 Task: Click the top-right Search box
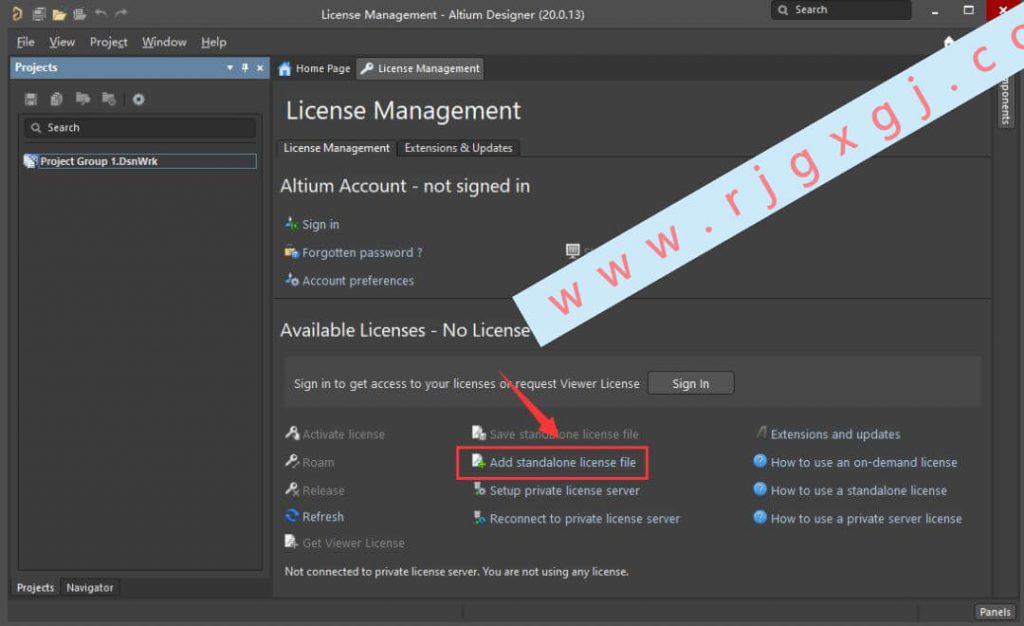841,10
